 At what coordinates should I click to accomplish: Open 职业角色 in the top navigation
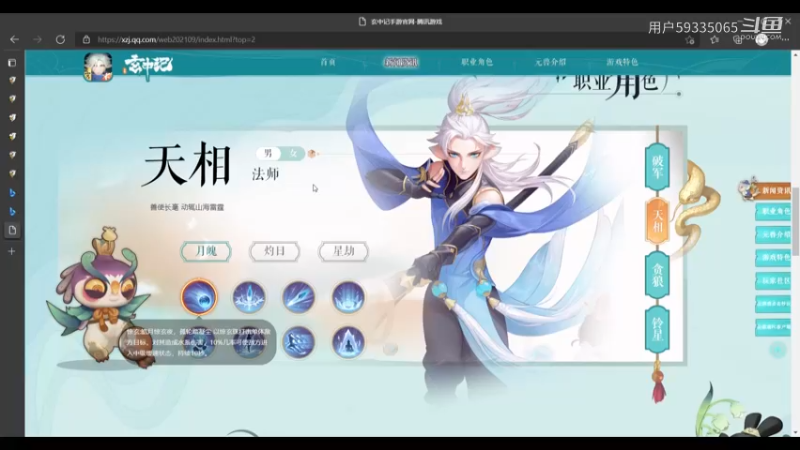click(477, 62)
